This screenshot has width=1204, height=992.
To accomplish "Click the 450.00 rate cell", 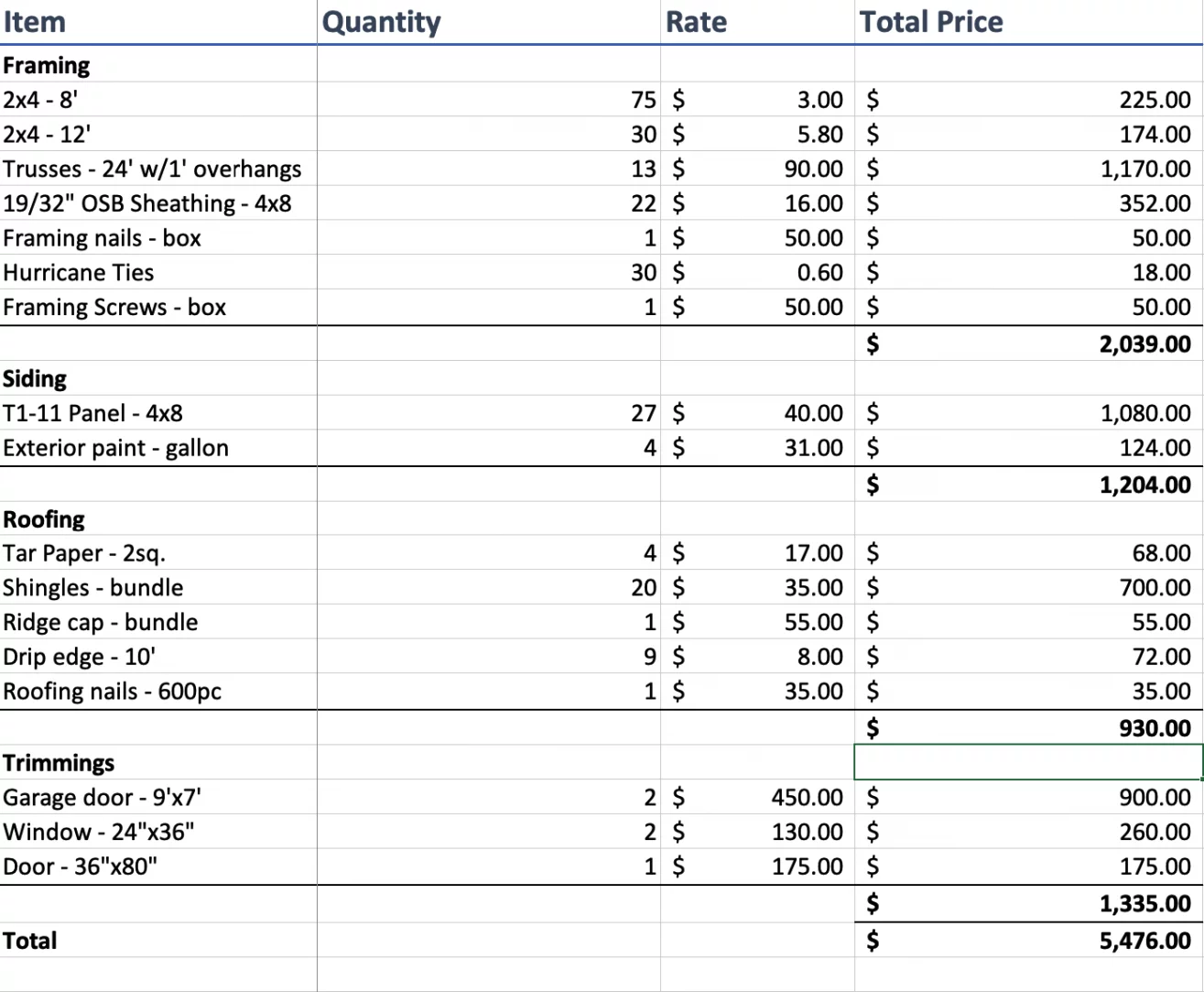I will 757,797.
